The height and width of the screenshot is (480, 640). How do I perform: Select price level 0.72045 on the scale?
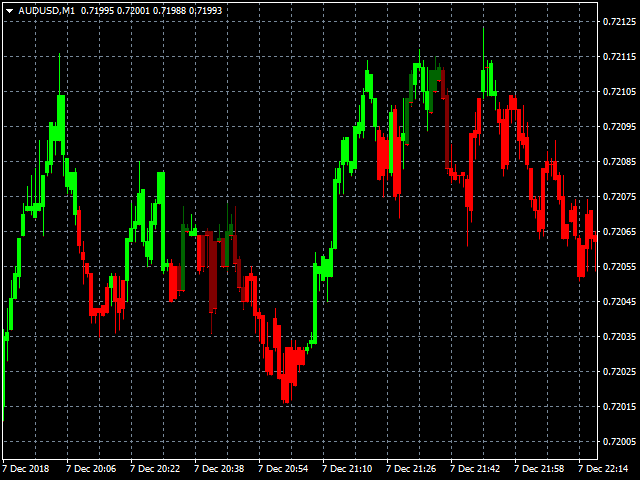click(619, 302)
